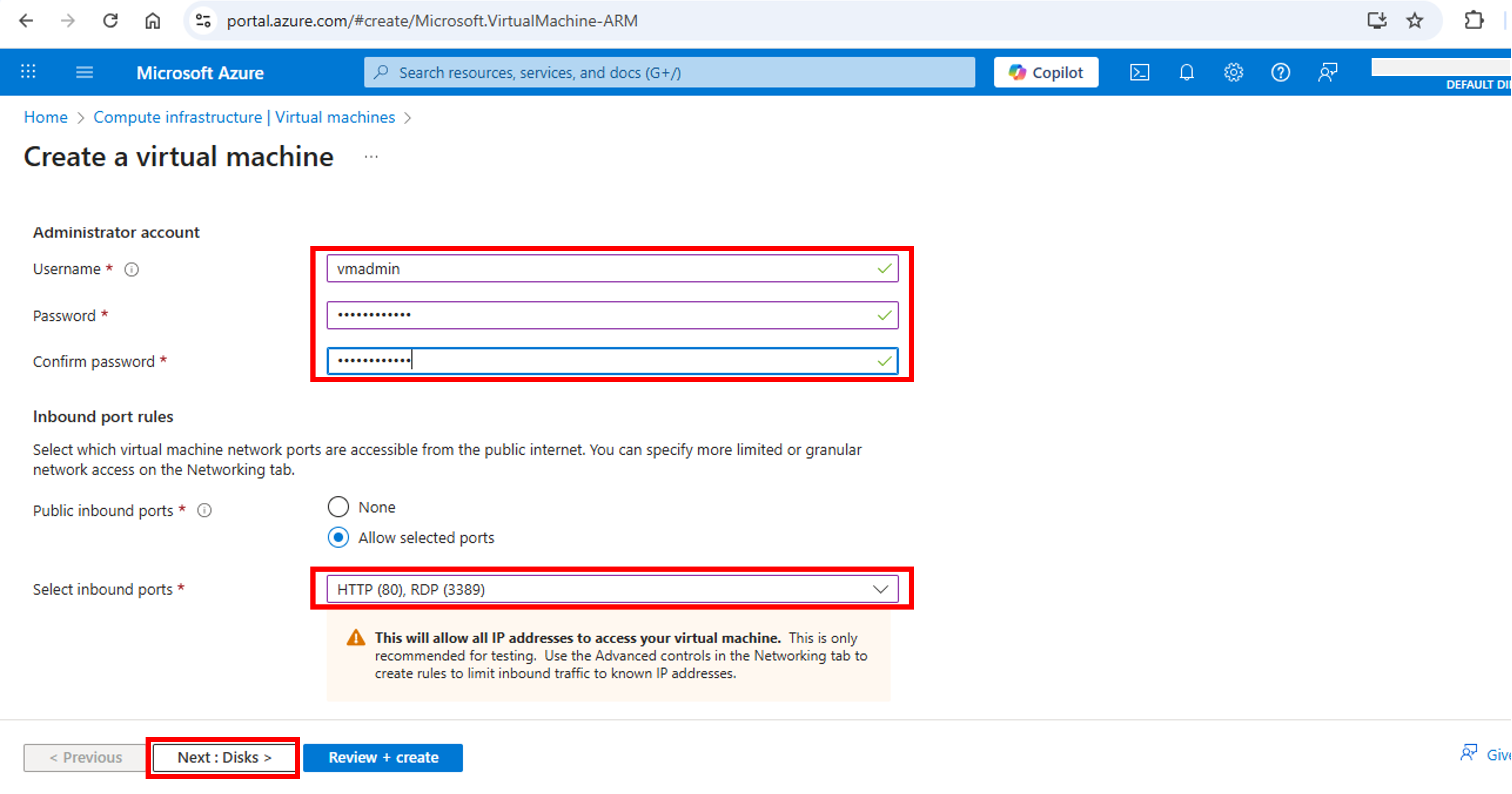Click Review + create button
The image size is (1512, 794).
pyautogui.click(x=383, y=757)
